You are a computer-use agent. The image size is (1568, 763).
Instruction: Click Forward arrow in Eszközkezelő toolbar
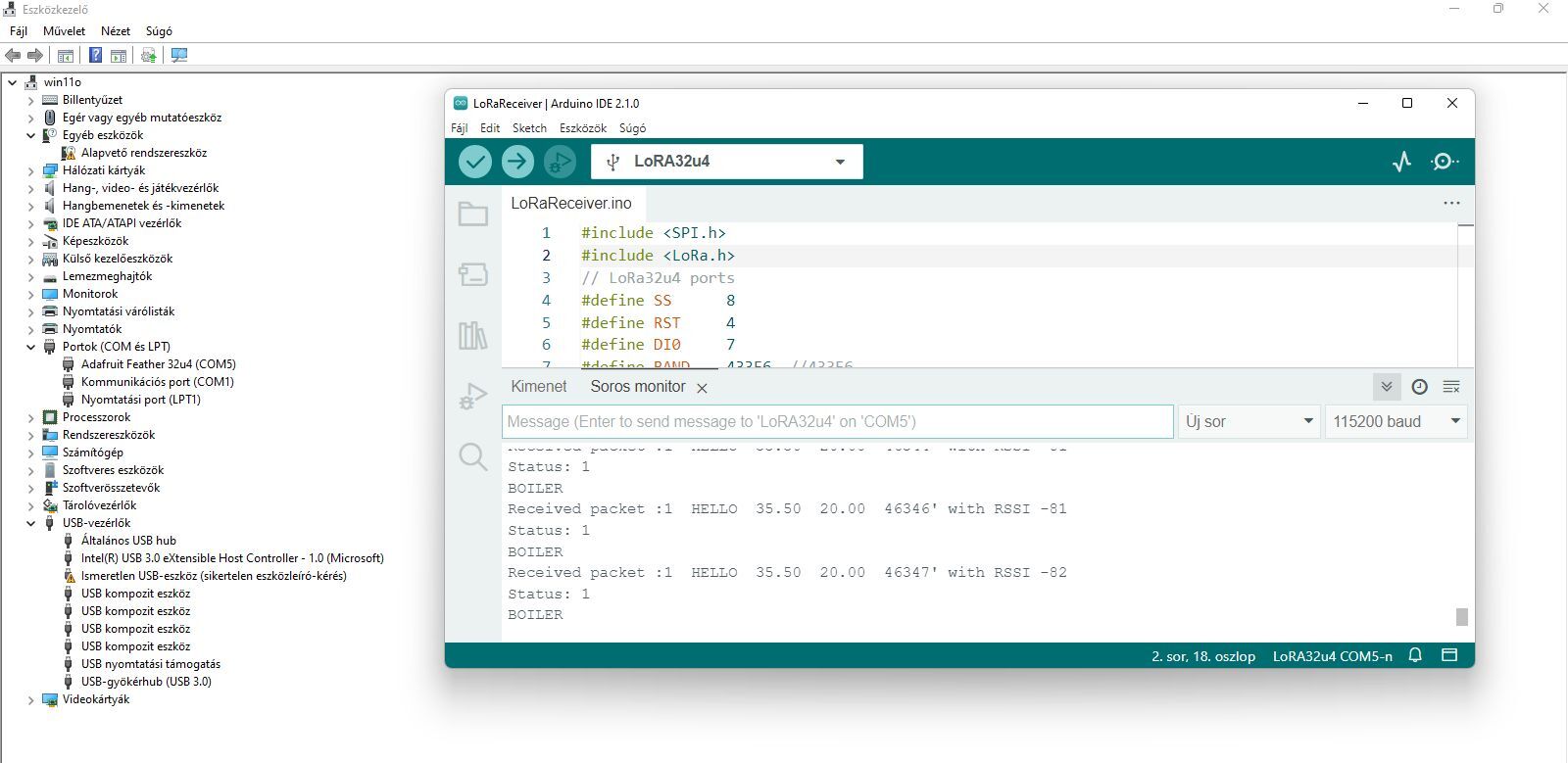coord(35,56)
